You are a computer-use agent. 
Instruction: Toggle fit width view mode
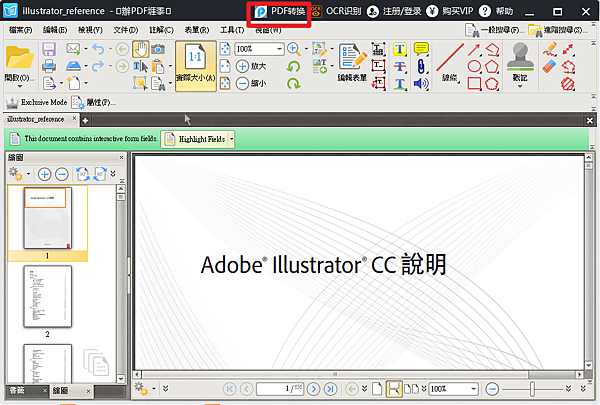(225, 66)
